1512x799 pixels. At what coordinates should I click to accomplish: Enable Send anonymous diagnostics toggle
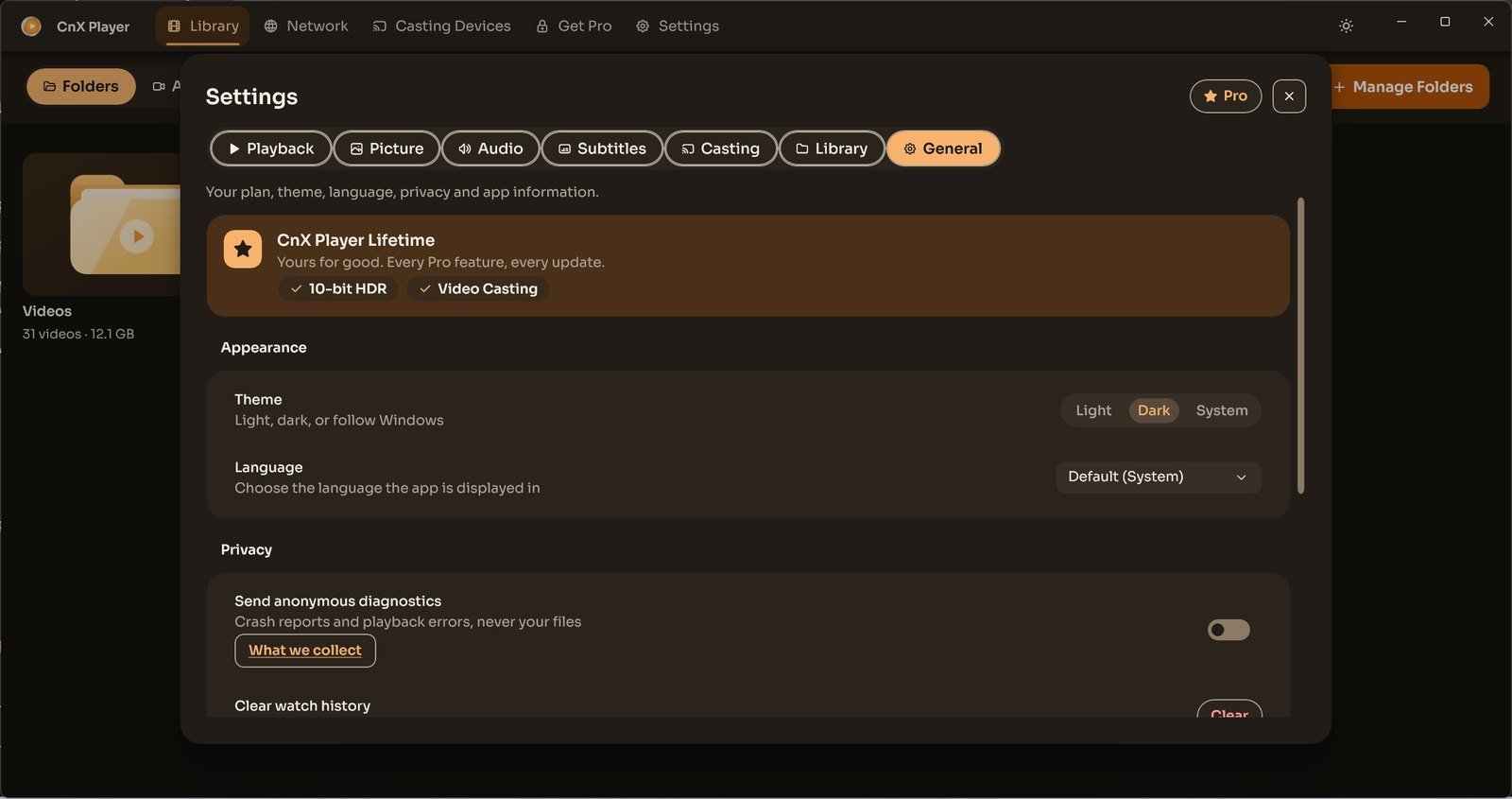point(1228,630)
